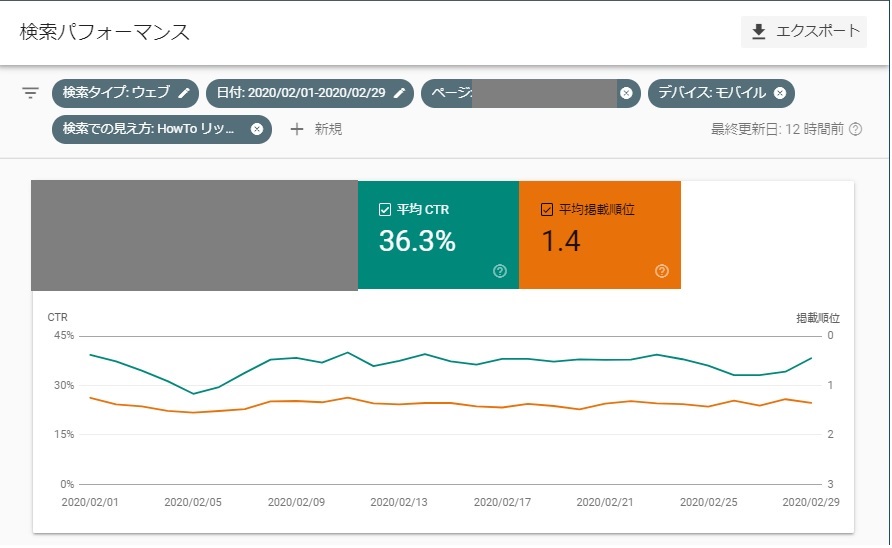This screenshot has width=892, height=548.
Task: Click the Export download icon
Action: point(759,32)
